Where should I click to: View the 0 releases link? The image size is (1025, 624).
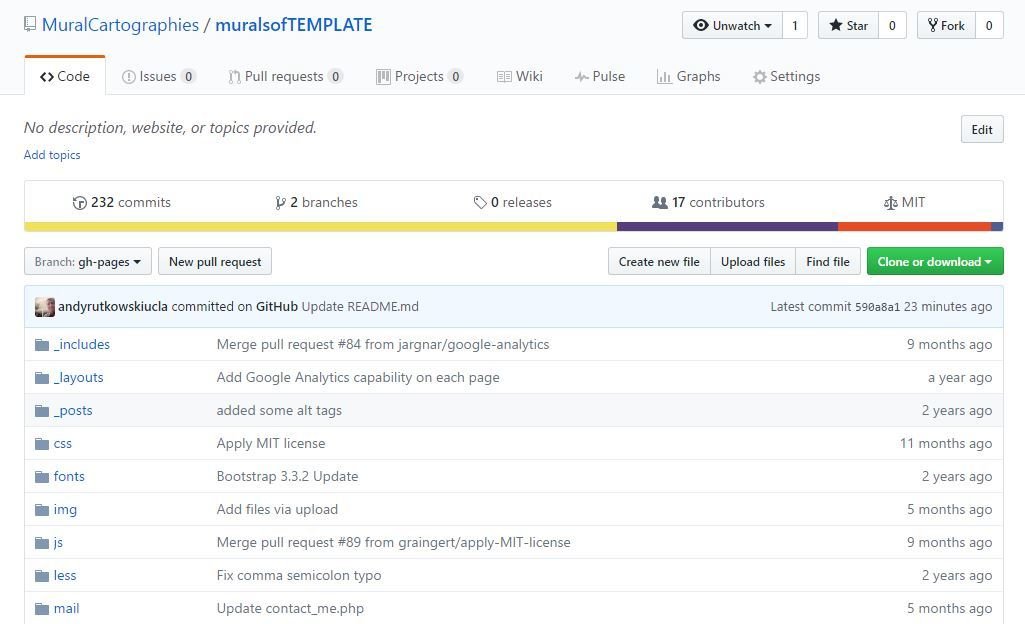[512, 203]
